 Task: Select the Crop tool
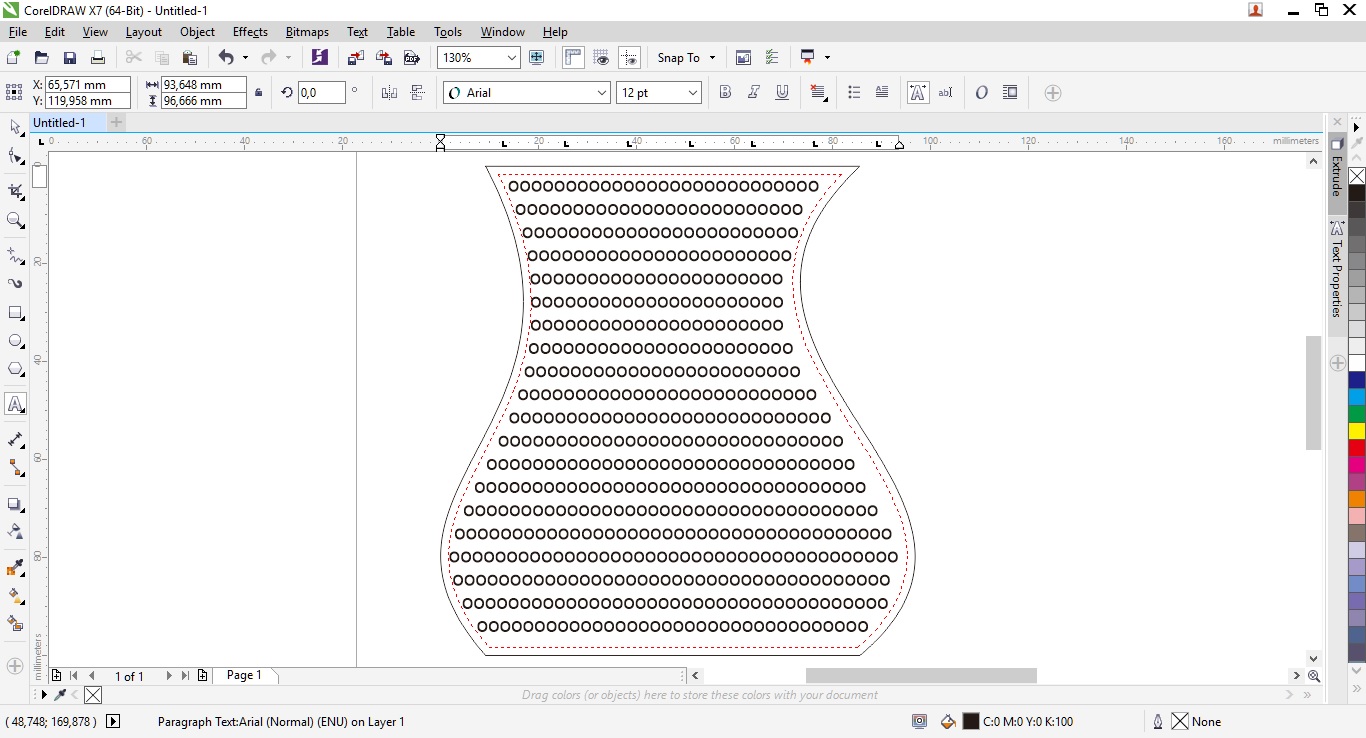pyautogui.click(x=15, y=191)
